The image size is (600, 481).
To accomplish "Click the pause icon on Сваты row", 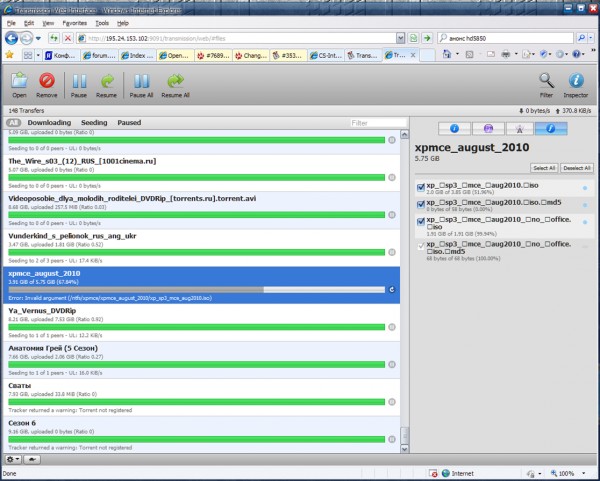I will click(392, 402).
